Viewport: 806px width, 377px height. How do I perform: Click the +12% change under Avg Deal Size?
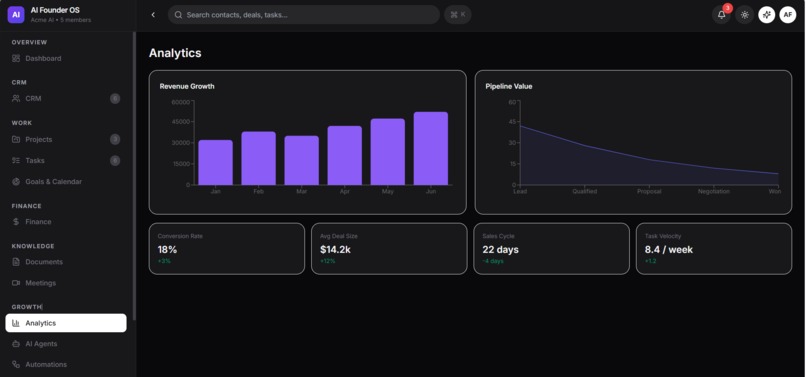(x=327, y=261)
